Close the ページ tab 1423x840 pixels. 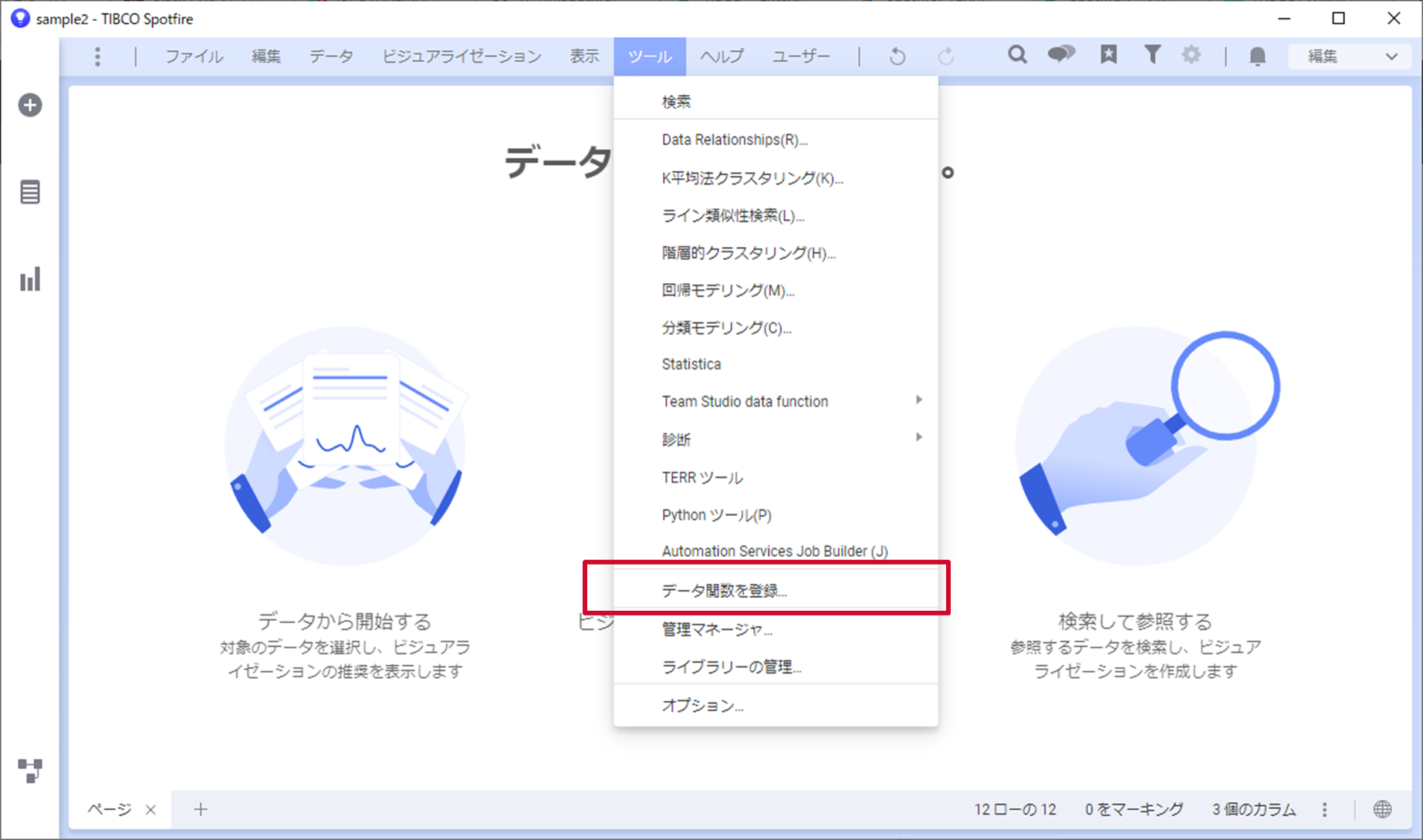(151, 810)
